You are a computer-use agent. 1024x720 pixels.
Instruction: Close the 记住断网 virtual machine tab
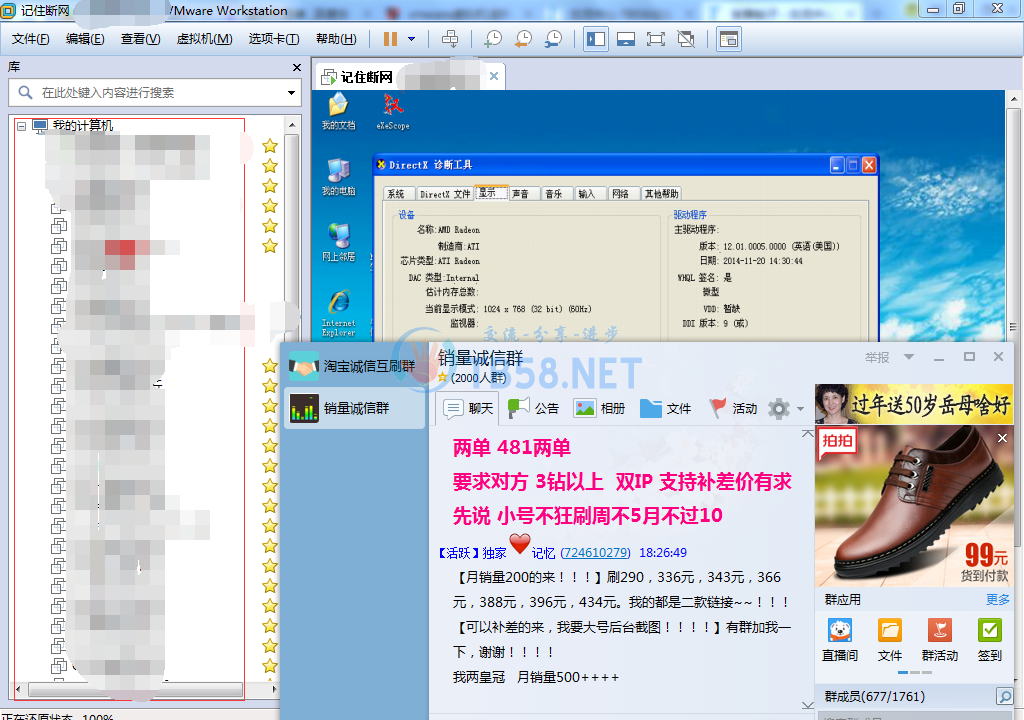click(494, 76)
